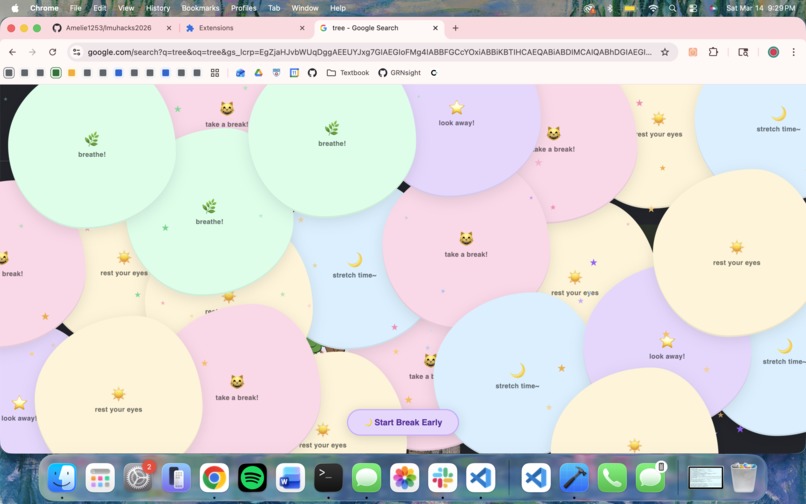Open Spotify from the dock

(252, 478)
